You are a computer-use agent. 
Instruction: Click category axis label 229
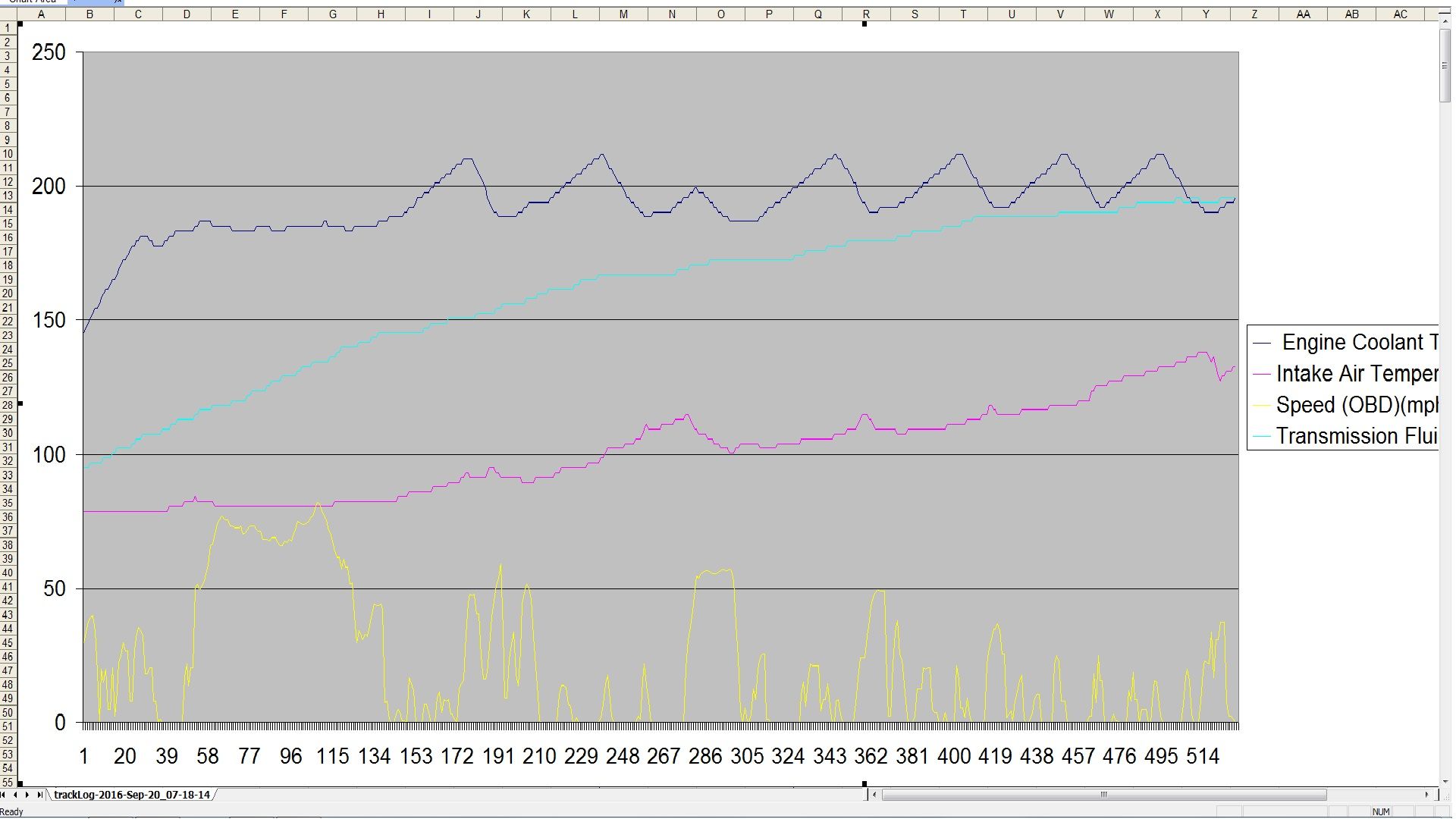click(x=581, y=756)
